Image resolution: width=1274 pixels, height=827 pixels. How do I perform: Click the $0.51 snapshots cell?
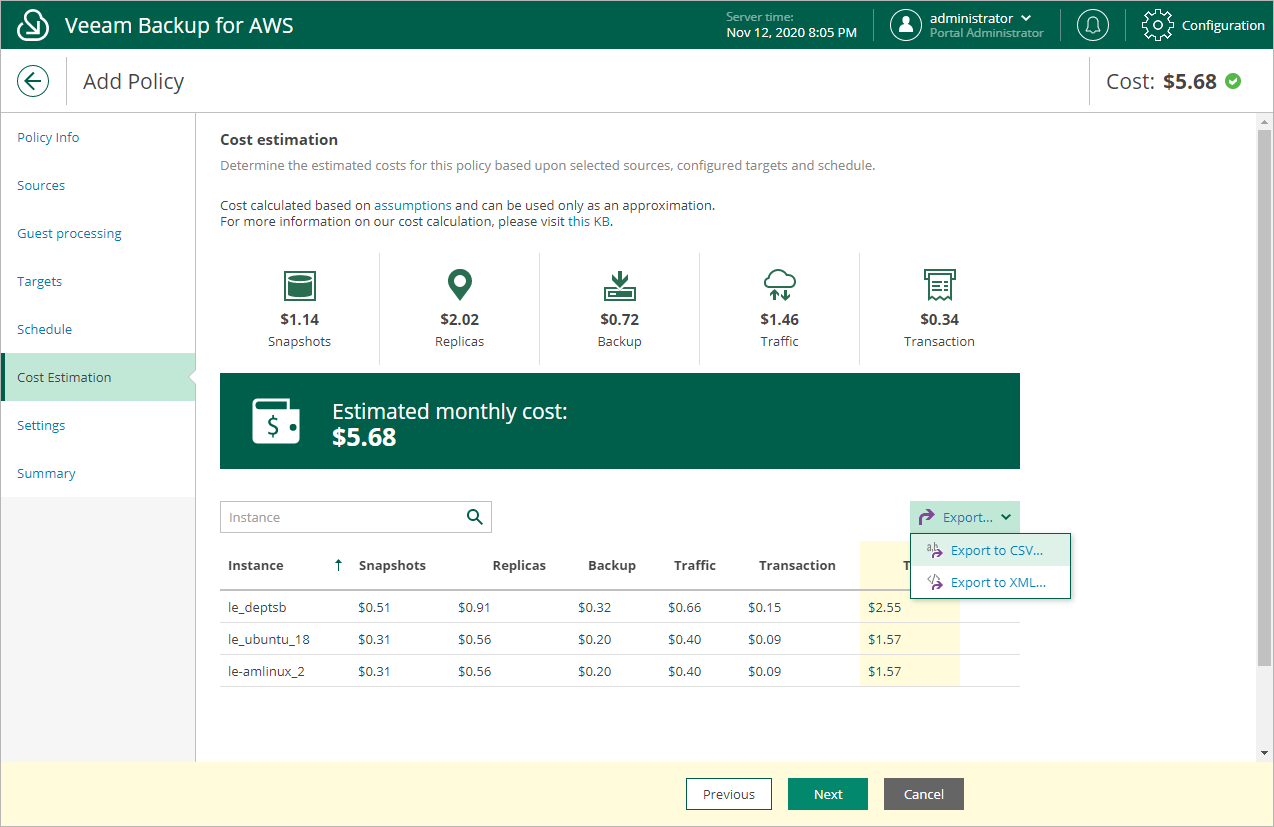375,607
